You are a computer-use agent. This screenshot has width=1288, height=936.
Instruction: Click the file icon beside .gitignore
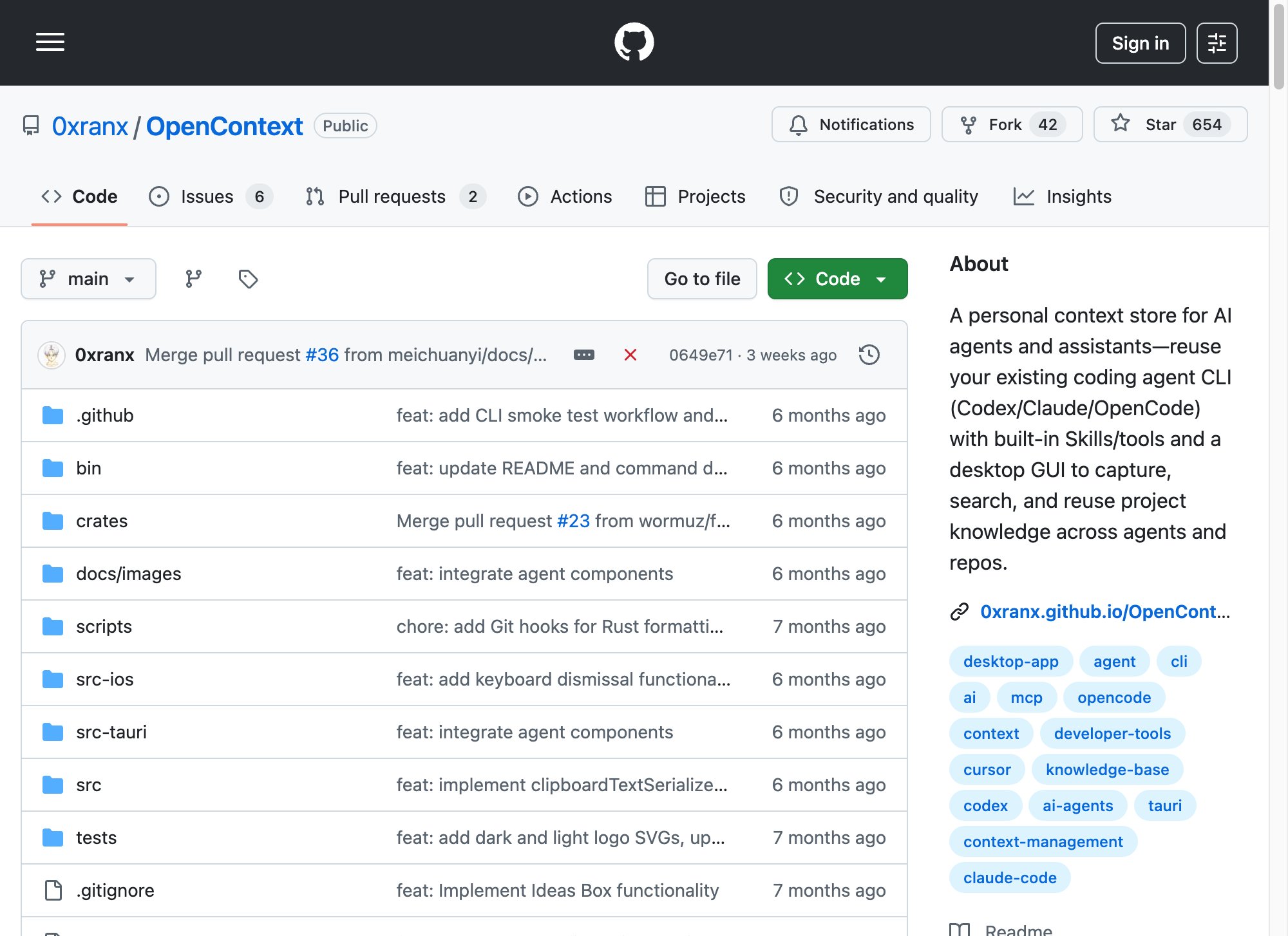(x=53, y=890)
